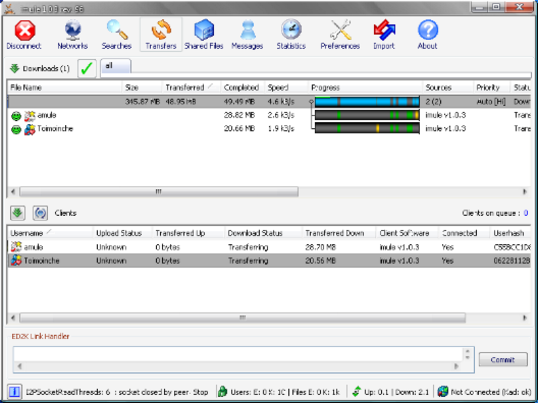Click the Import toolbar icon

coord(384,35)
